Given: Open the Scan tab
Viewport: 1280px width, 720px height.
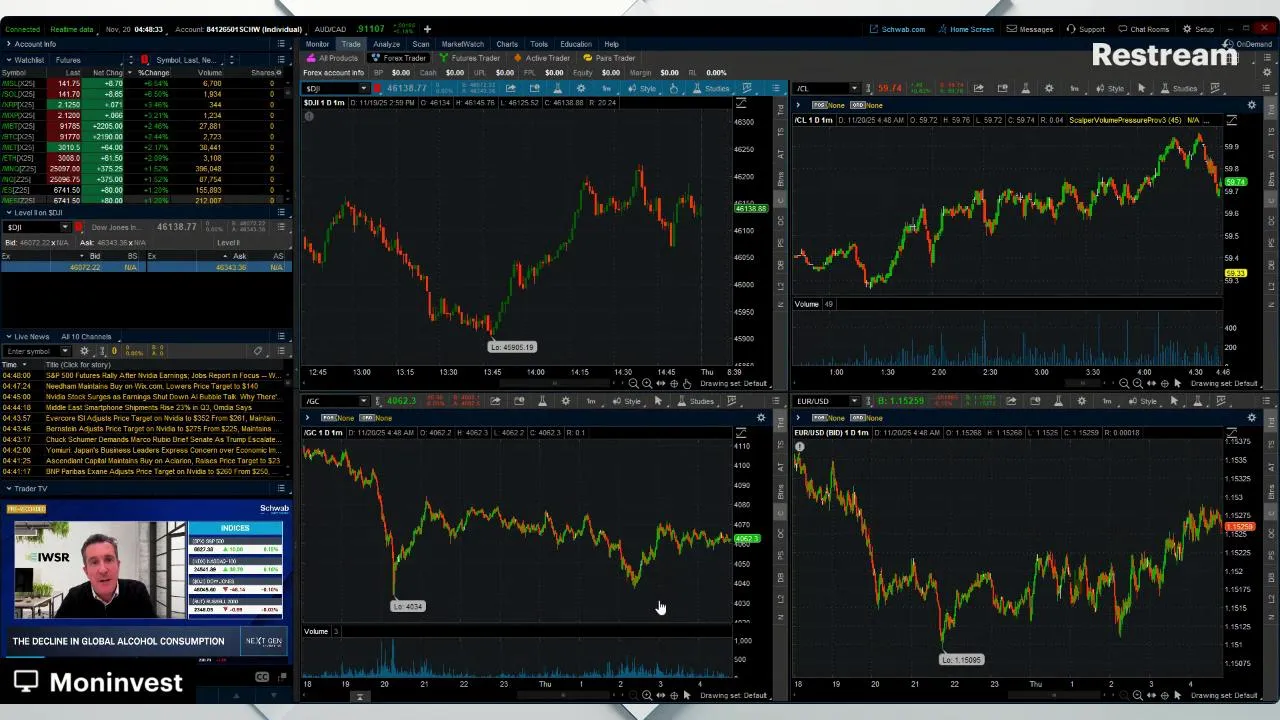Looking at the screenshot, I should pyautogui.click(x=421, y=44).
